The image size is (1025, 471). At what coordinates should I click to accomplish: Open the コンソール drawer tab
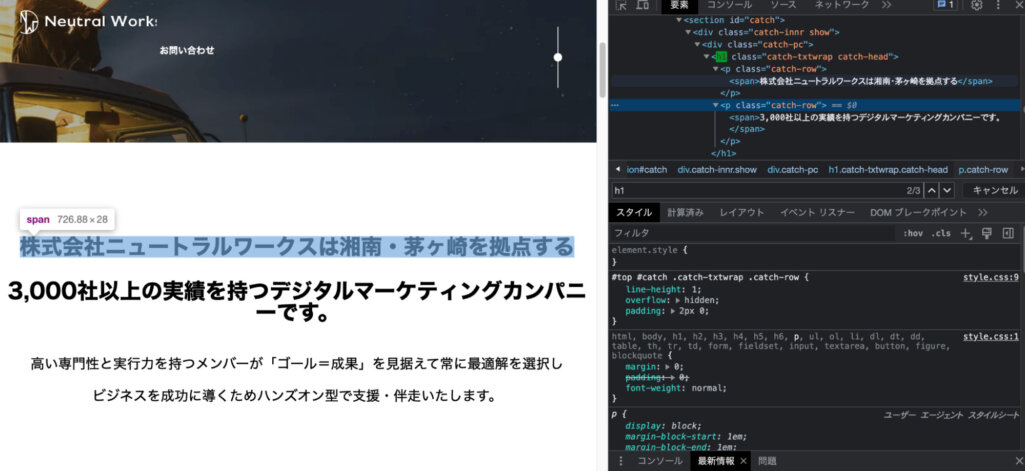660,461
